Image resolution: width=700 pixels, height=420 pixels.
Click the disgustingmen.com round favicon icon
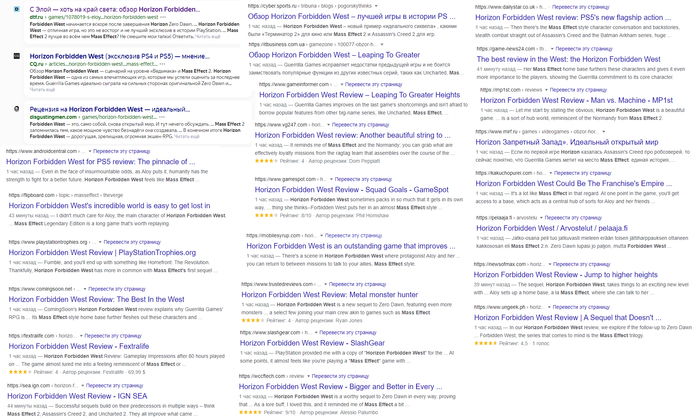[x=17, y=109]
